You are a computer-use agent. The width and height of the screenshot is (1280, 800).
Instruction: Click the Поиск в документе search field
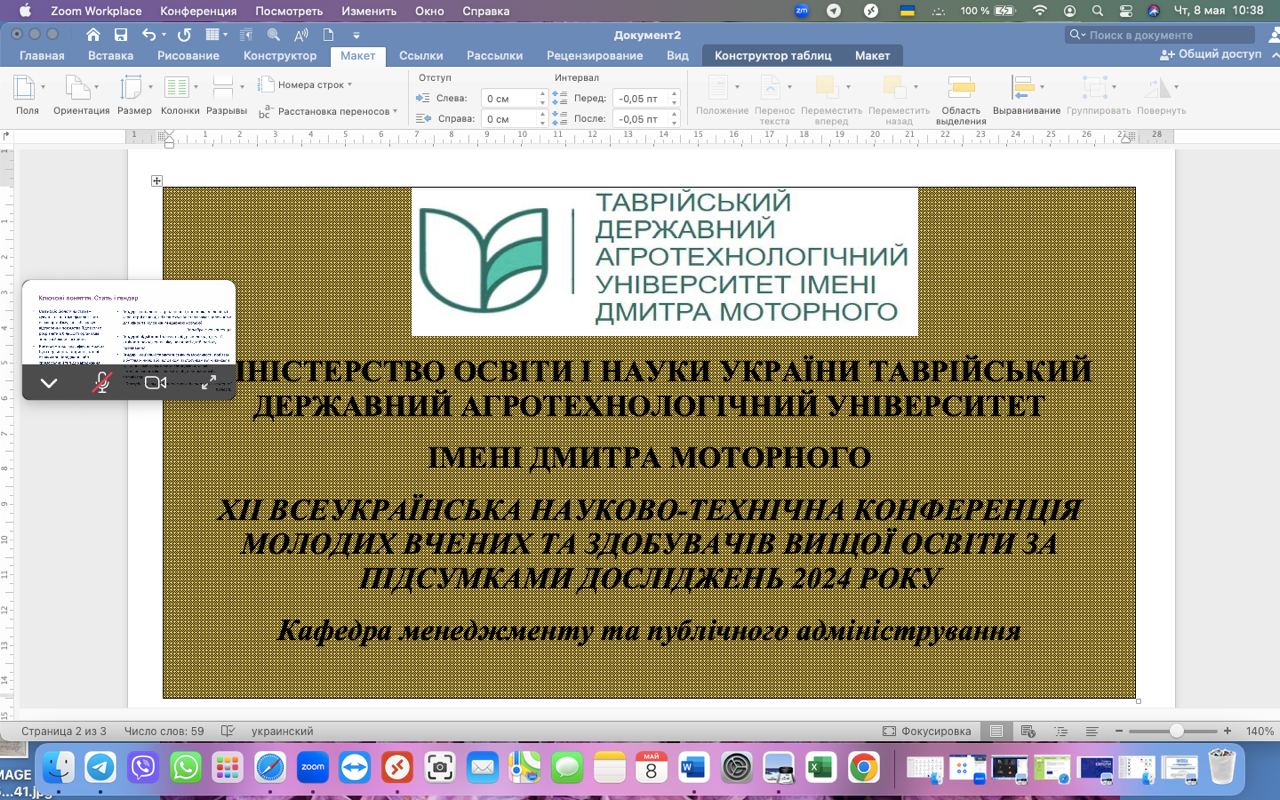1165,35
